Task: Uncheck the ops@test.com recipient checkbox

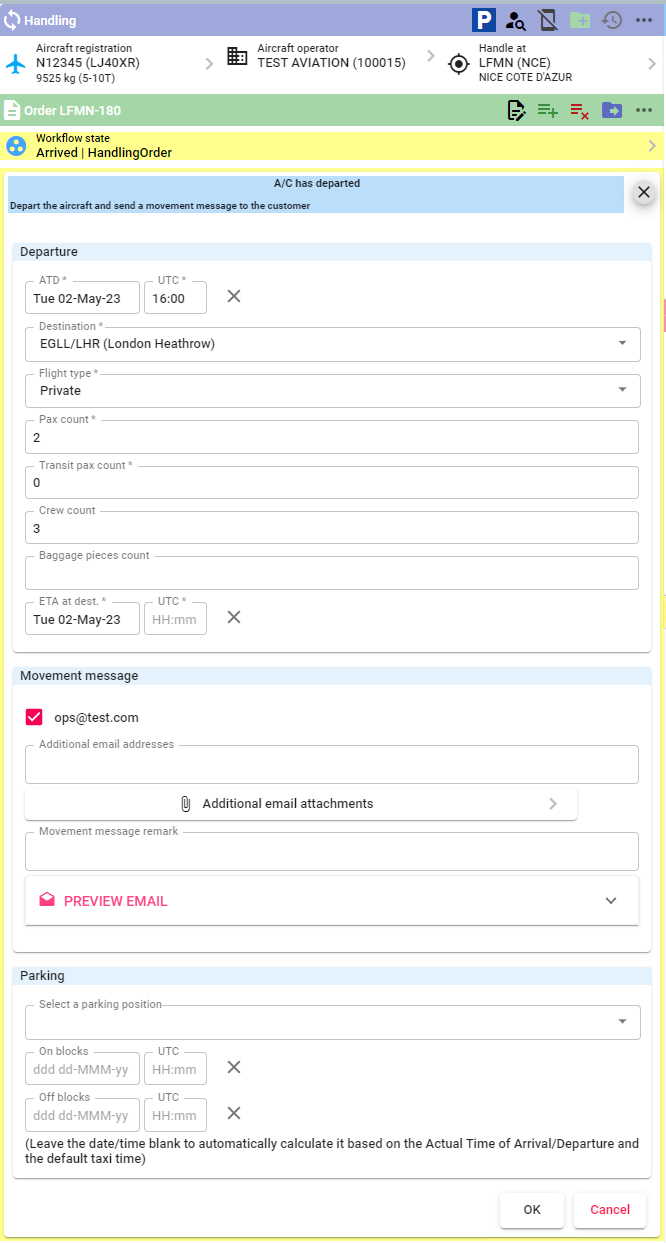Action: [34, 717]
